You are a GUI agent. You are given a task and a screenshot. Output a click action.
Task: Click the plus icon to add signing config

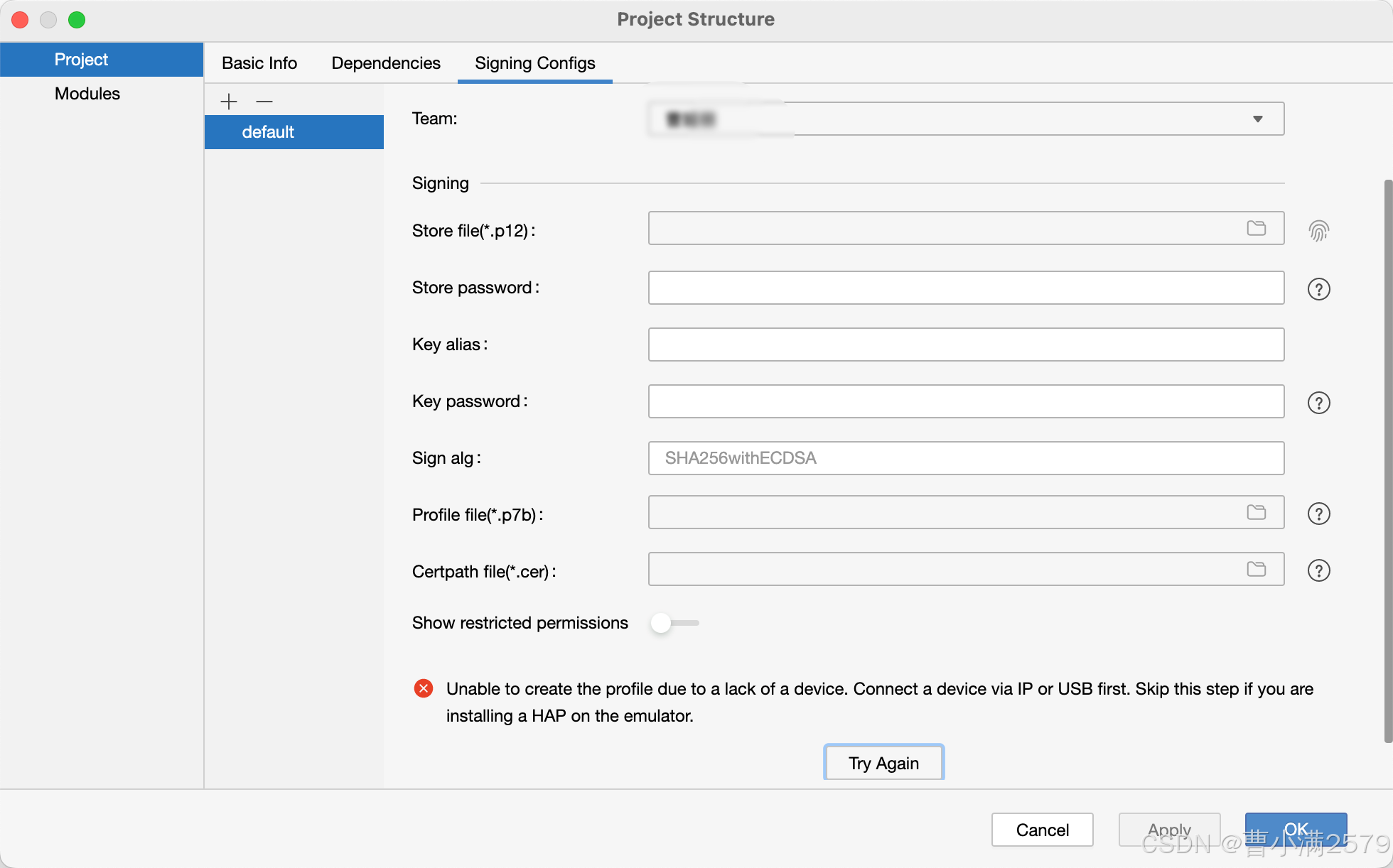(229, 102)
